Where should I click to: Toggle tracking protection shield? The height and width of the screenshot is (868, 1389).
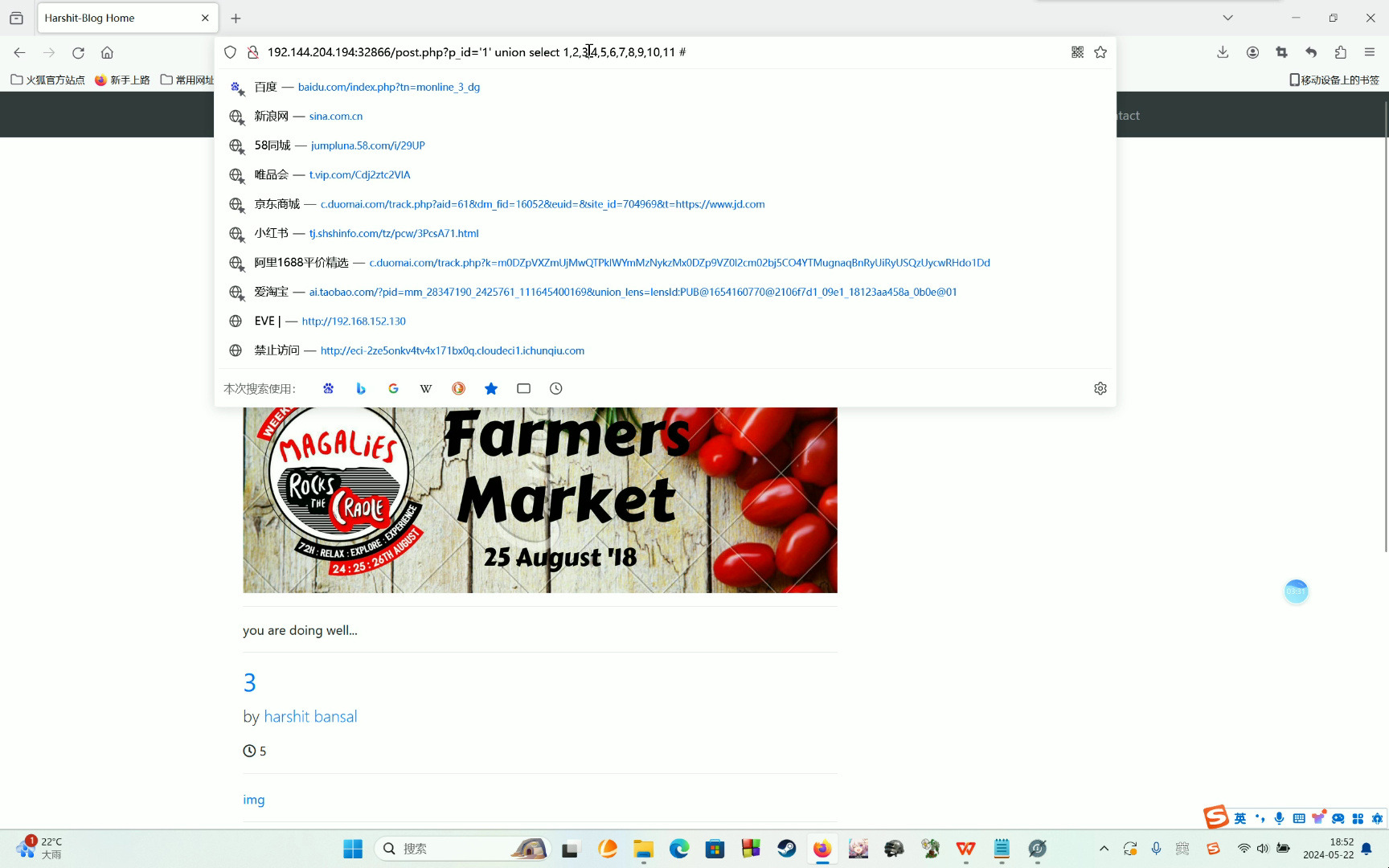click(230, 51)
